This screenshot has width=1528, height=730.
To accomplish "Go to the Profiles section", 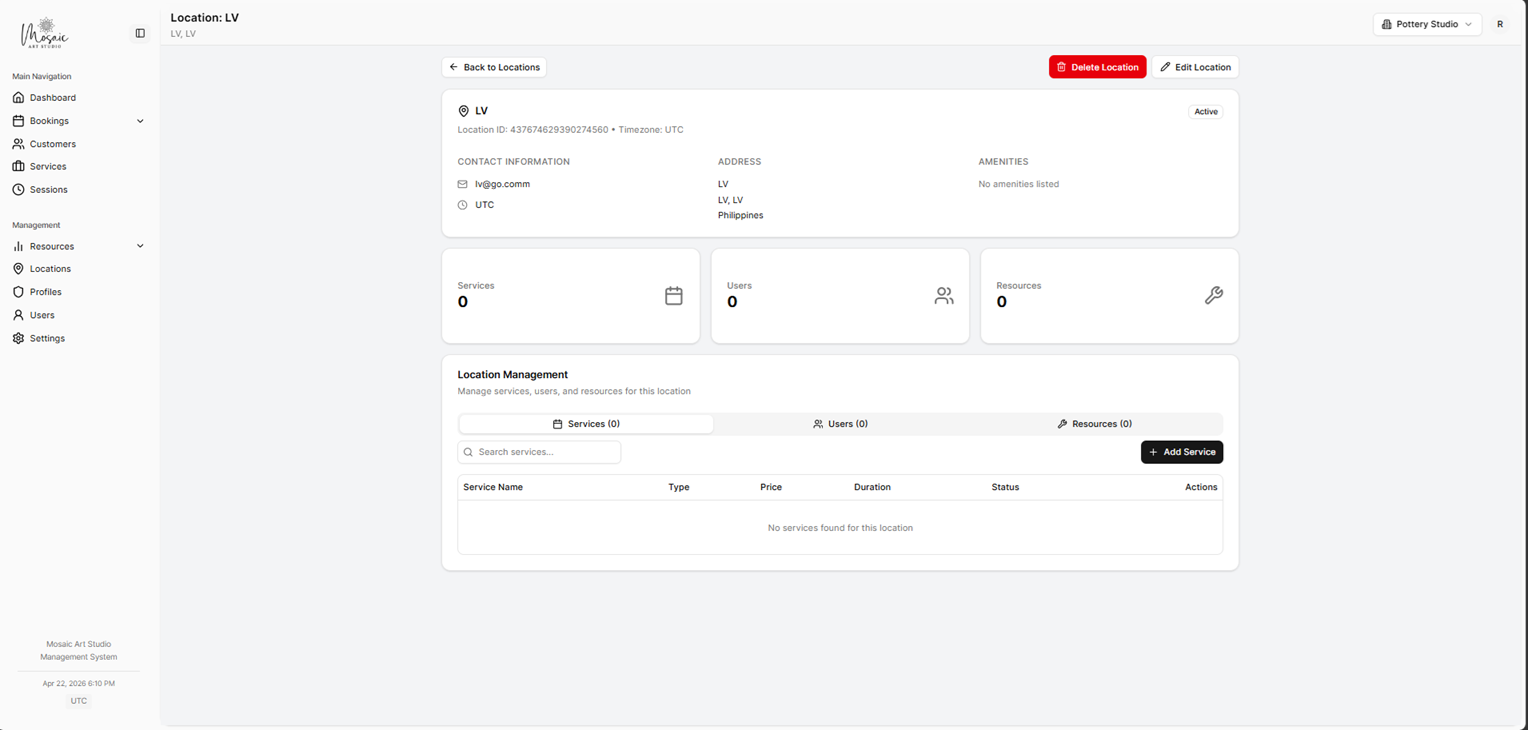I will [46, 291].
